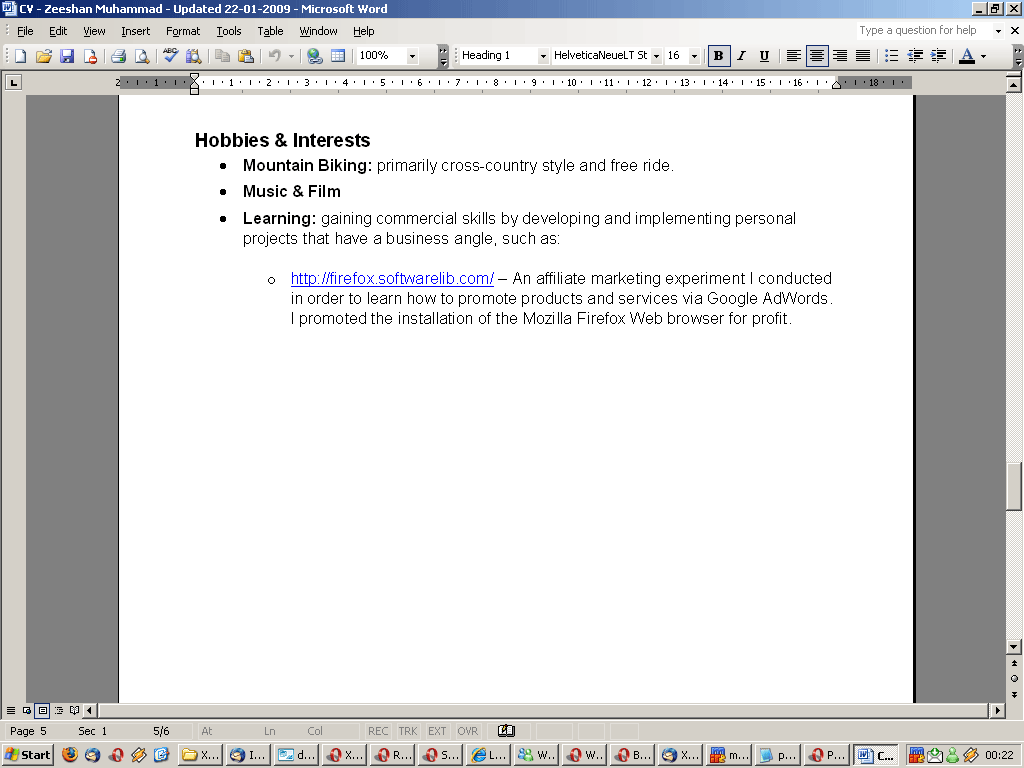Toggle Underline formatting
Image resolution: width=1024 pixels, height=768 pixels.
[764, 56]
